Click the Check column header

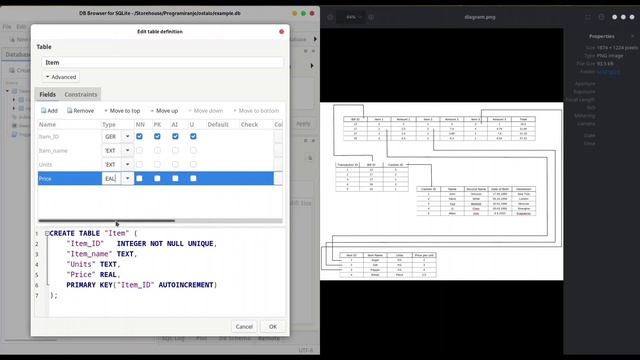click(256, 124)
